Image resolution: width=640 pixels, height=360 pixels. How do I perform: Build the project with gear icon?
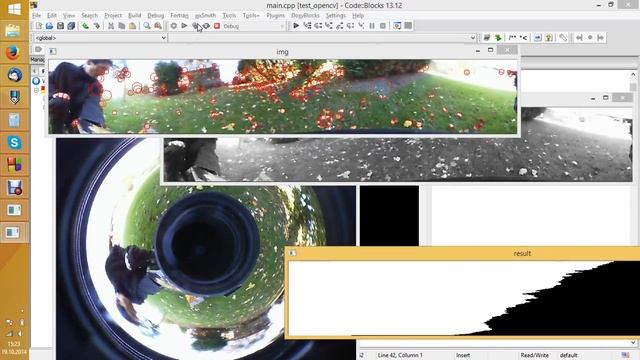173,26
